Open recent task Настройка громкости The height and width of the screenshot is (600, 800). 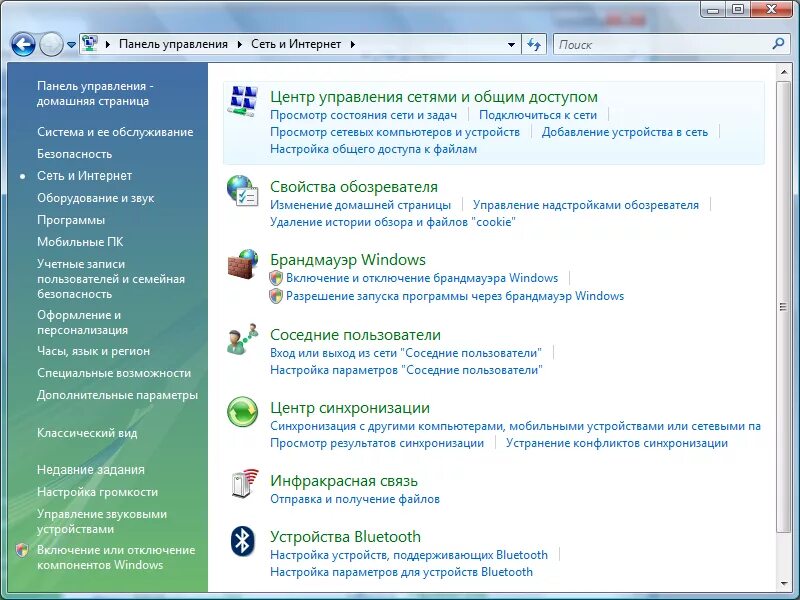point(97,492)
